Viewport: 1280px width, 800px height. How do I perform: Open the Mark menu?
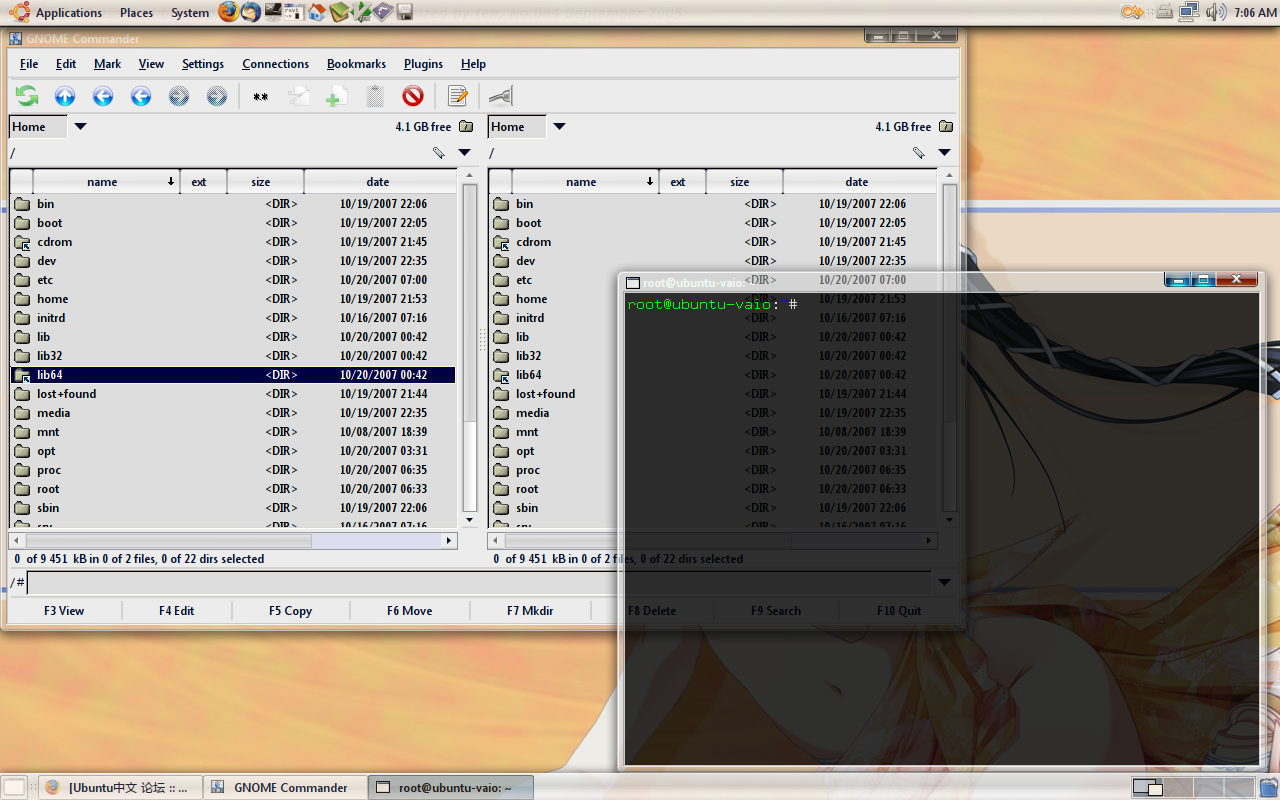(x=108, y=64)
